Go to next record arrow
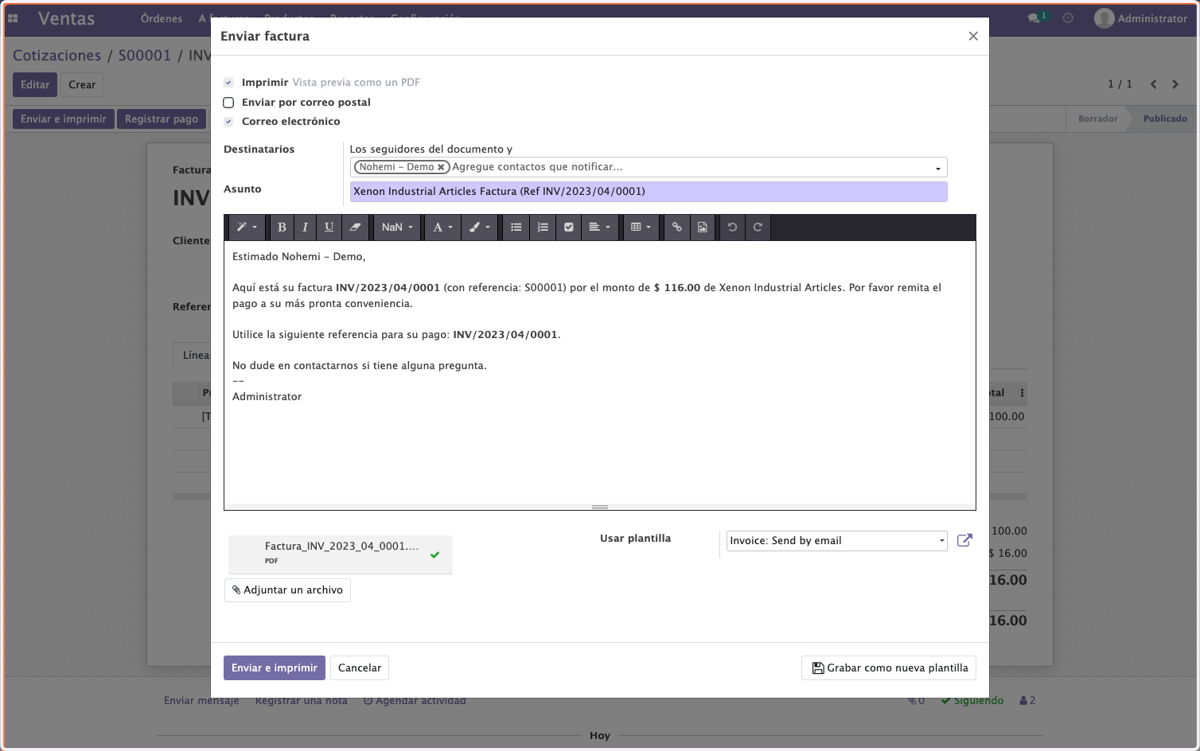1200x751 pixels. point(1176,85)
